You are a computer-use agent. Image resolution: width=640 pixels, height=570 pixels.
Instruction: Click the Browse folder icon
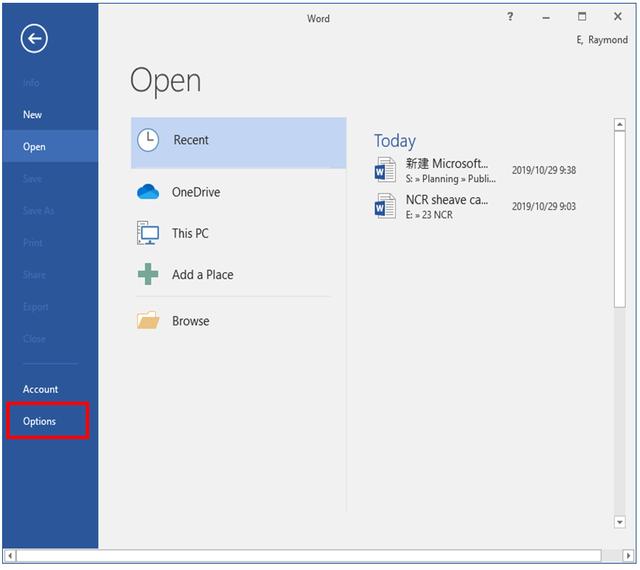(148, 321)
